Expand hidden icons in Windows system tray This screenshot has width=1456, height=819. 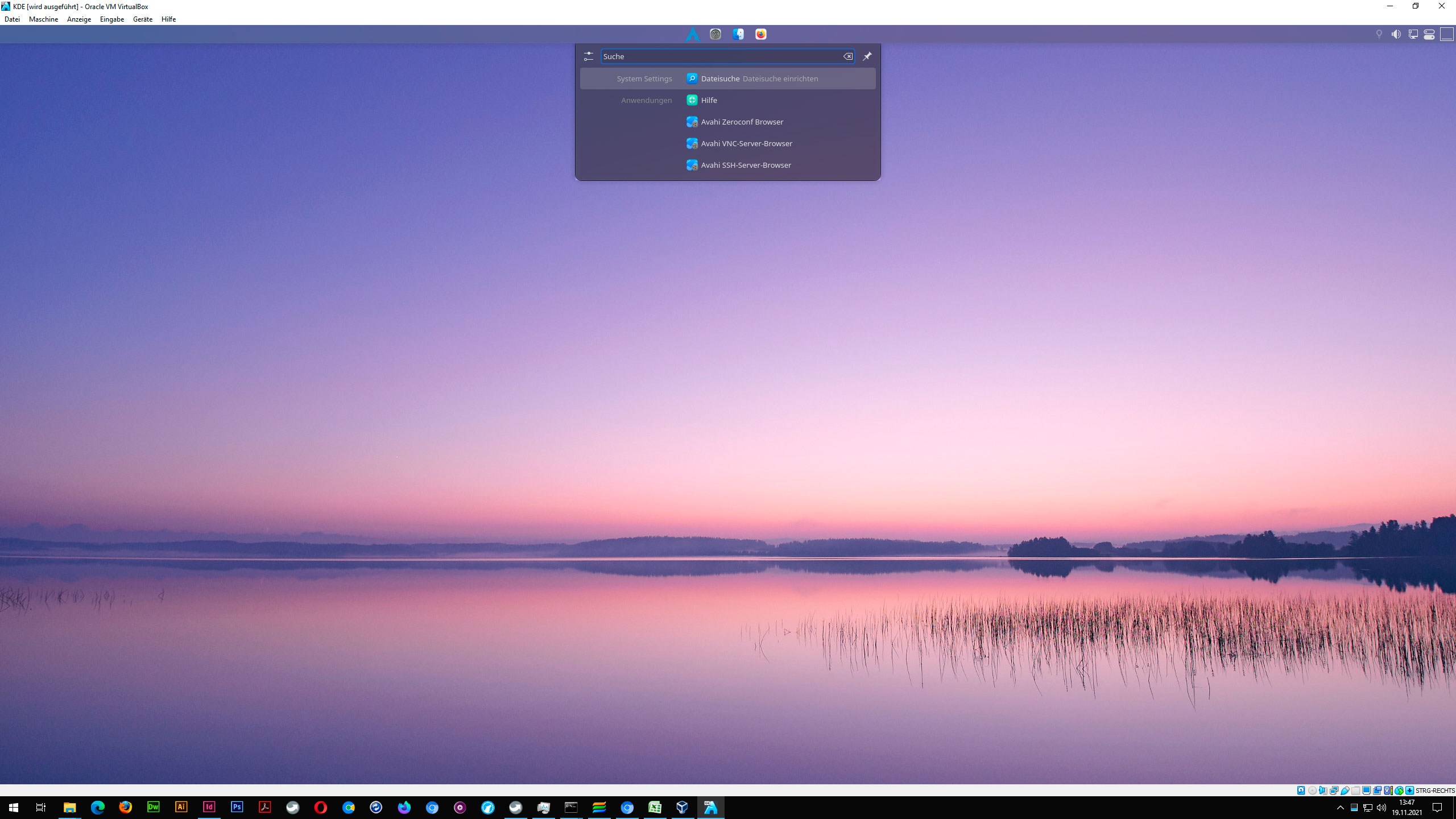pyautogui.click(x=1341, y=808)
